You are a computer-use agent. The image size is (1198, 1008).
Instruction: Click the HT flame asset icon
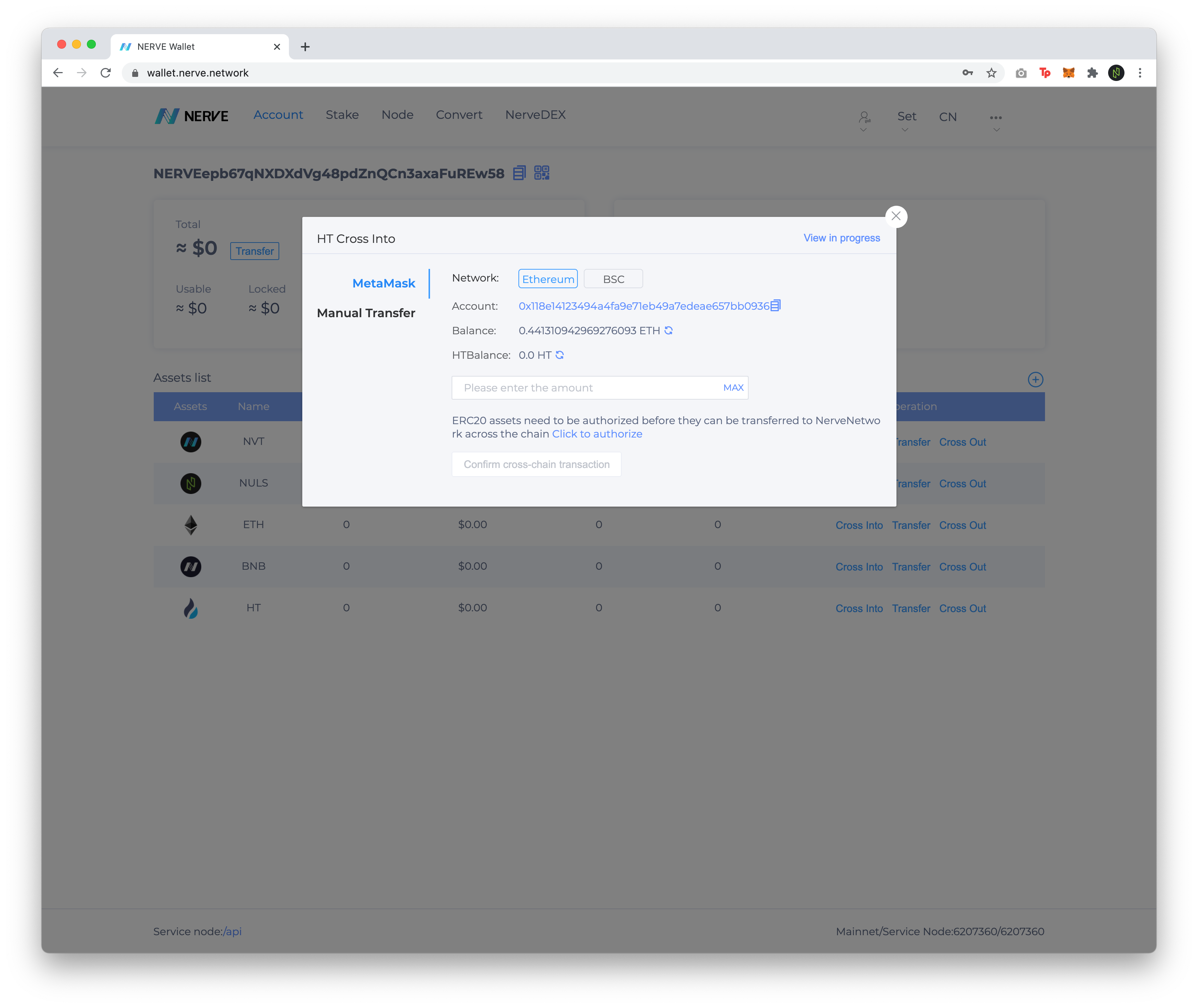click(191, 609)
